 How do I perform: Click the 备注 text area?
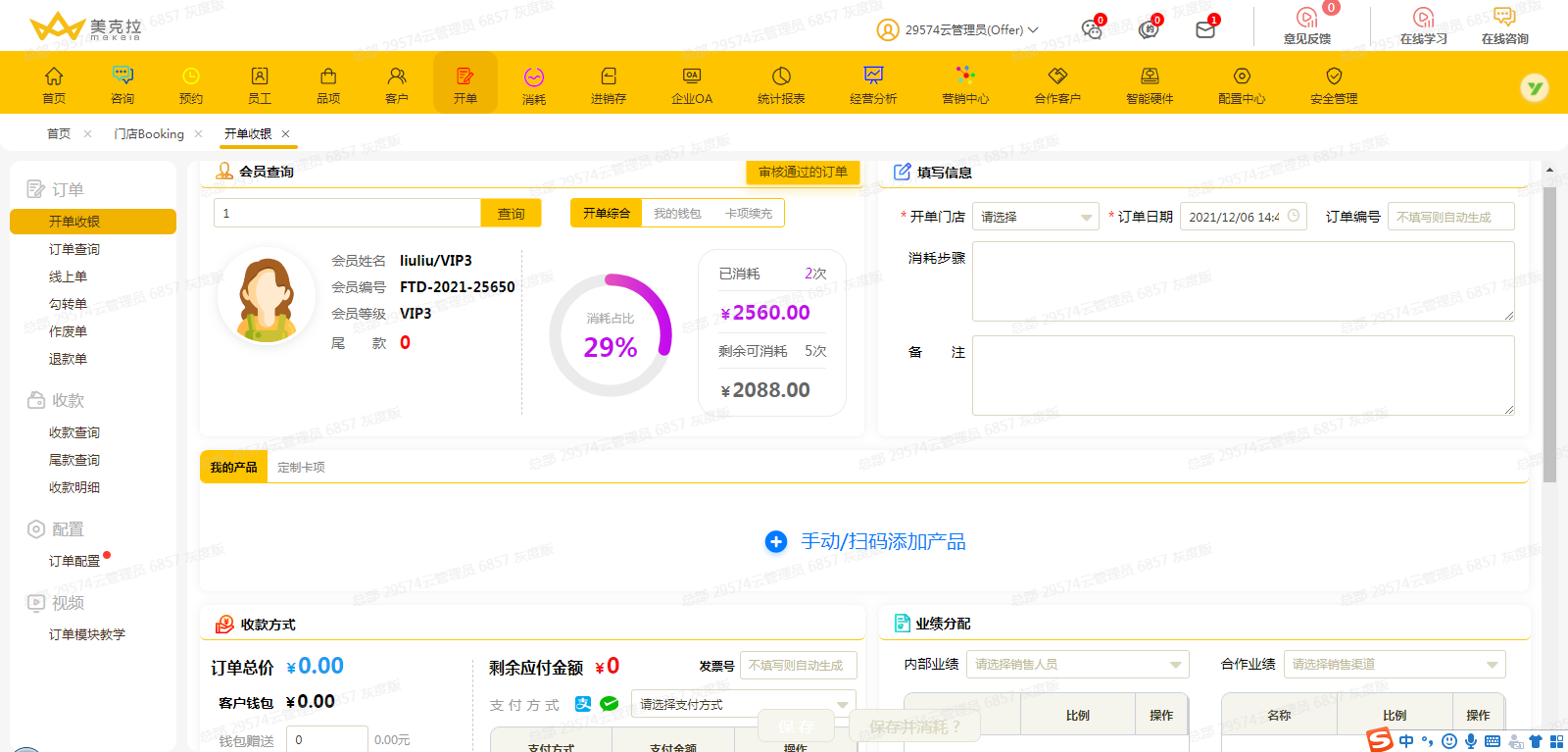point(1243,376)
